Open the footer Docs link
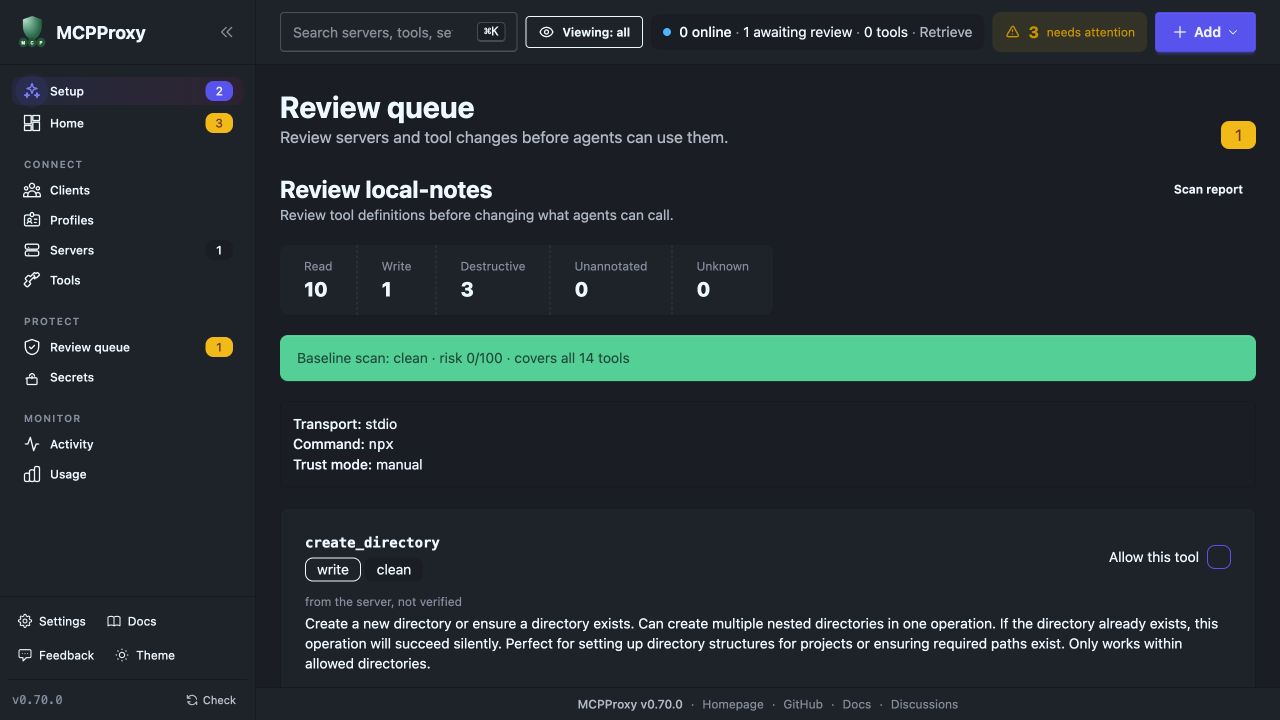Screen dimensions: 1280x720 pyautogui.click(x=857, y=704)
